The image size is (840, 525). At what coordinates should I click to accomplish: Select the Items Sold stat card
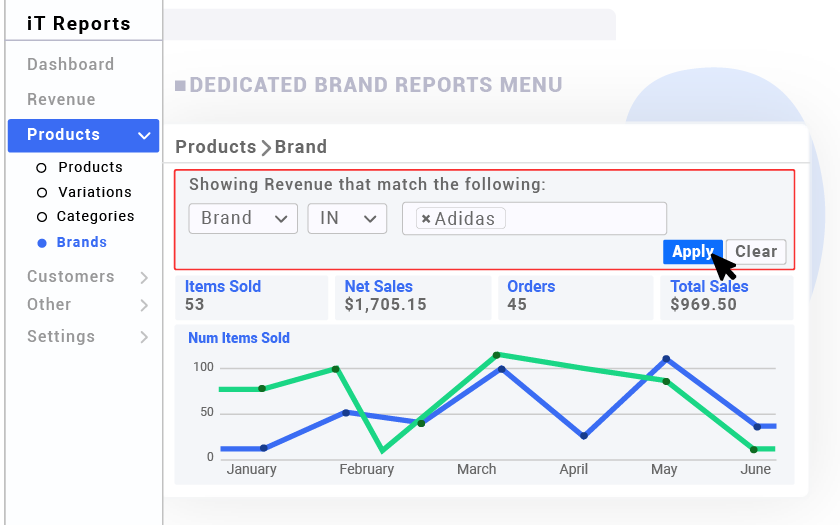tap(251, 297)
